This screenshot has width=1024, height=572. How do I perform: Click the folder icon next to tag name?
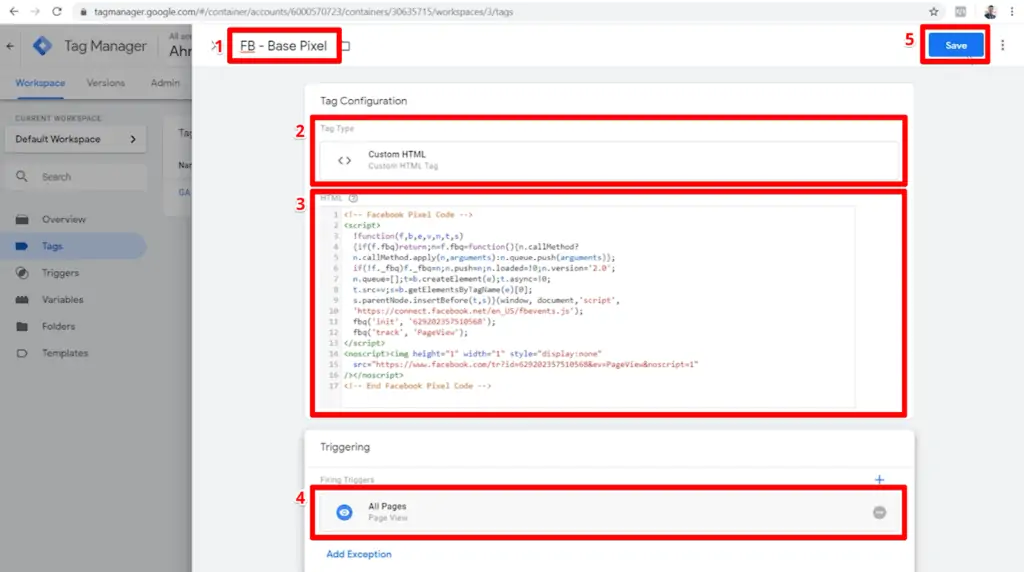tap(345, 46)
